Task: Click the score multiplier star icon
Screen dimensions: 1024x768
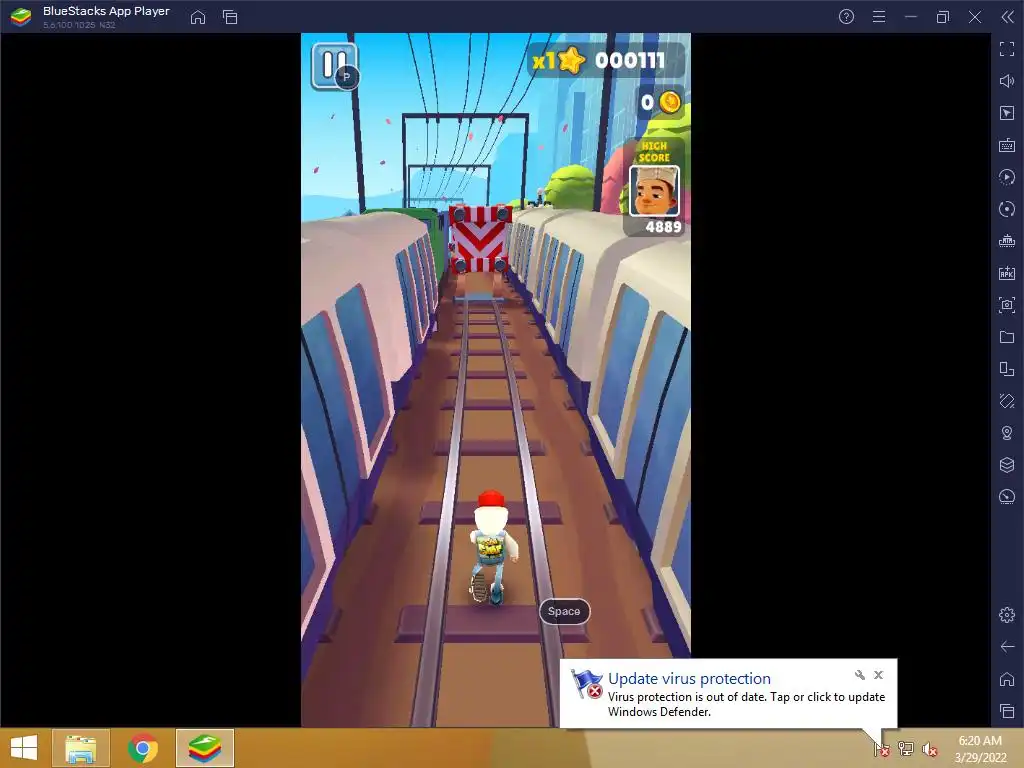Action: pos(571,61)
